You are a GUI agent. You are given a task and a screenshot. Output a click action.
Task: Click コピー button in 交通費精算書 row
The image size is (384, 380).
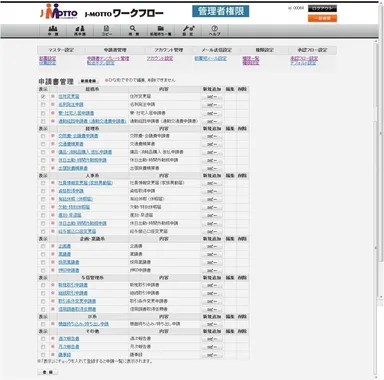(x=212, y=144)
